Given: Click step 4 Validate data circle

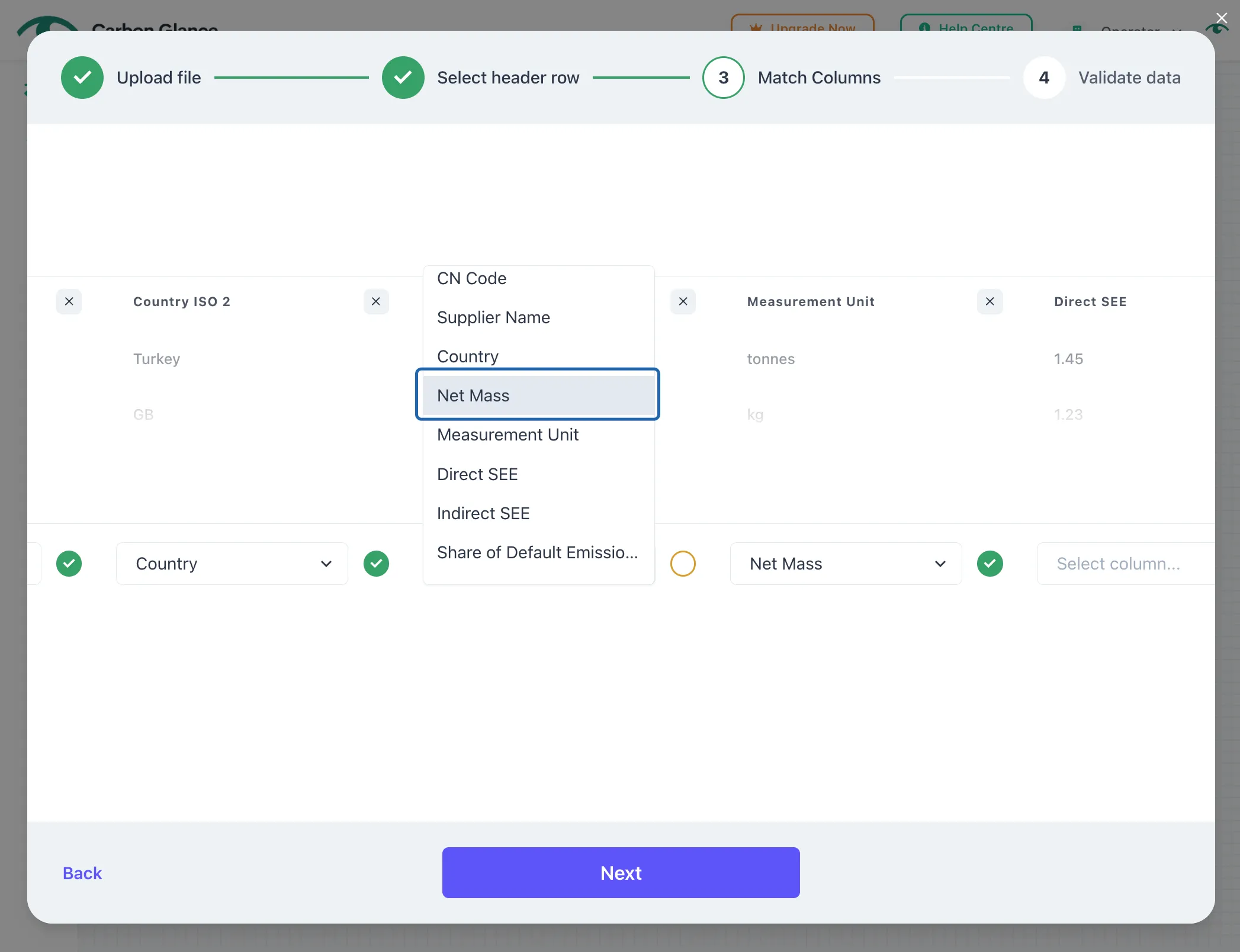Looking at the screenshot, I should [x=1044, y=78].
